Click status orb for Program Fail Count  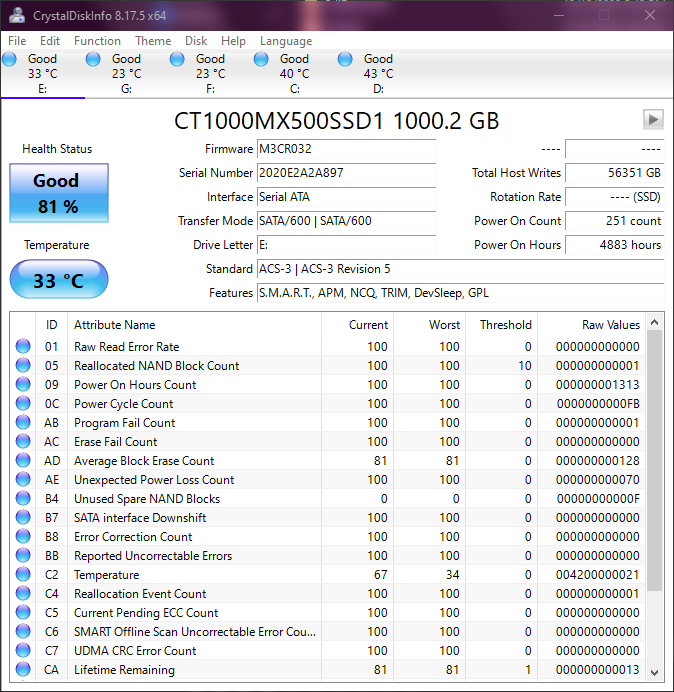[23, 422]
